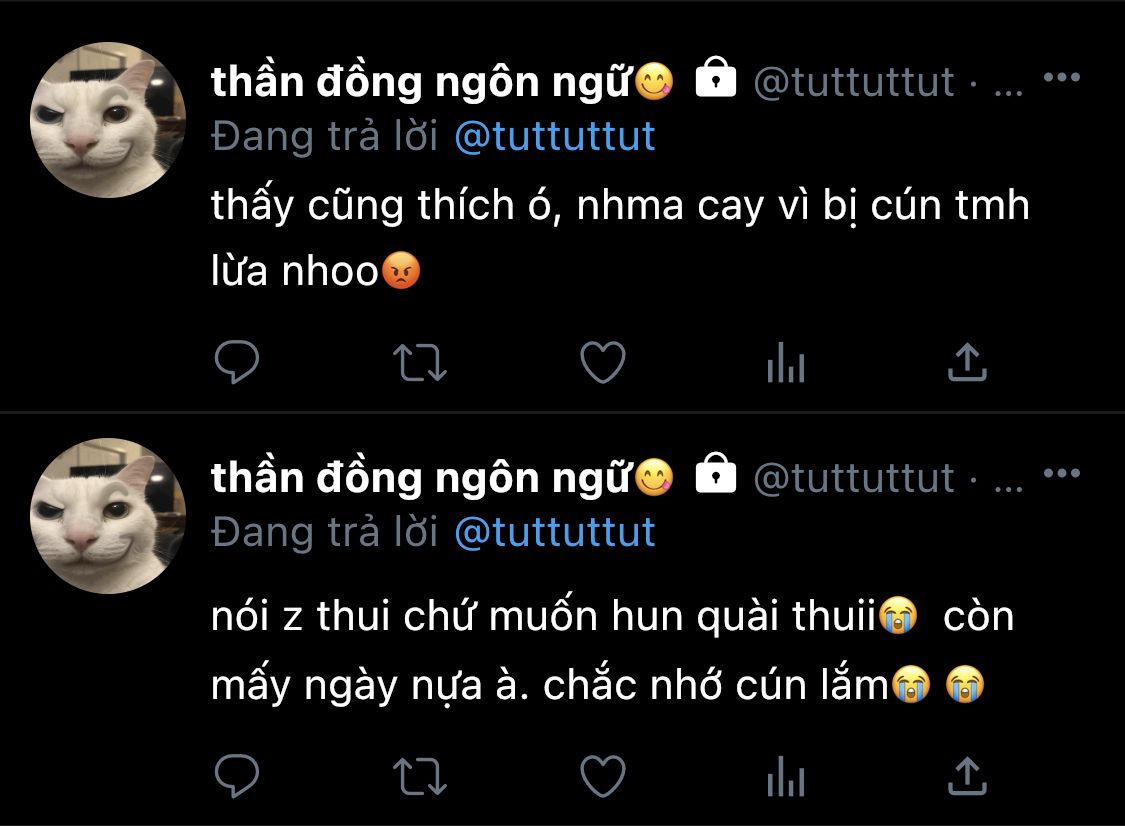Open the more options menu on the first tweet
1125x826 pixels.
click(1062, 77)
